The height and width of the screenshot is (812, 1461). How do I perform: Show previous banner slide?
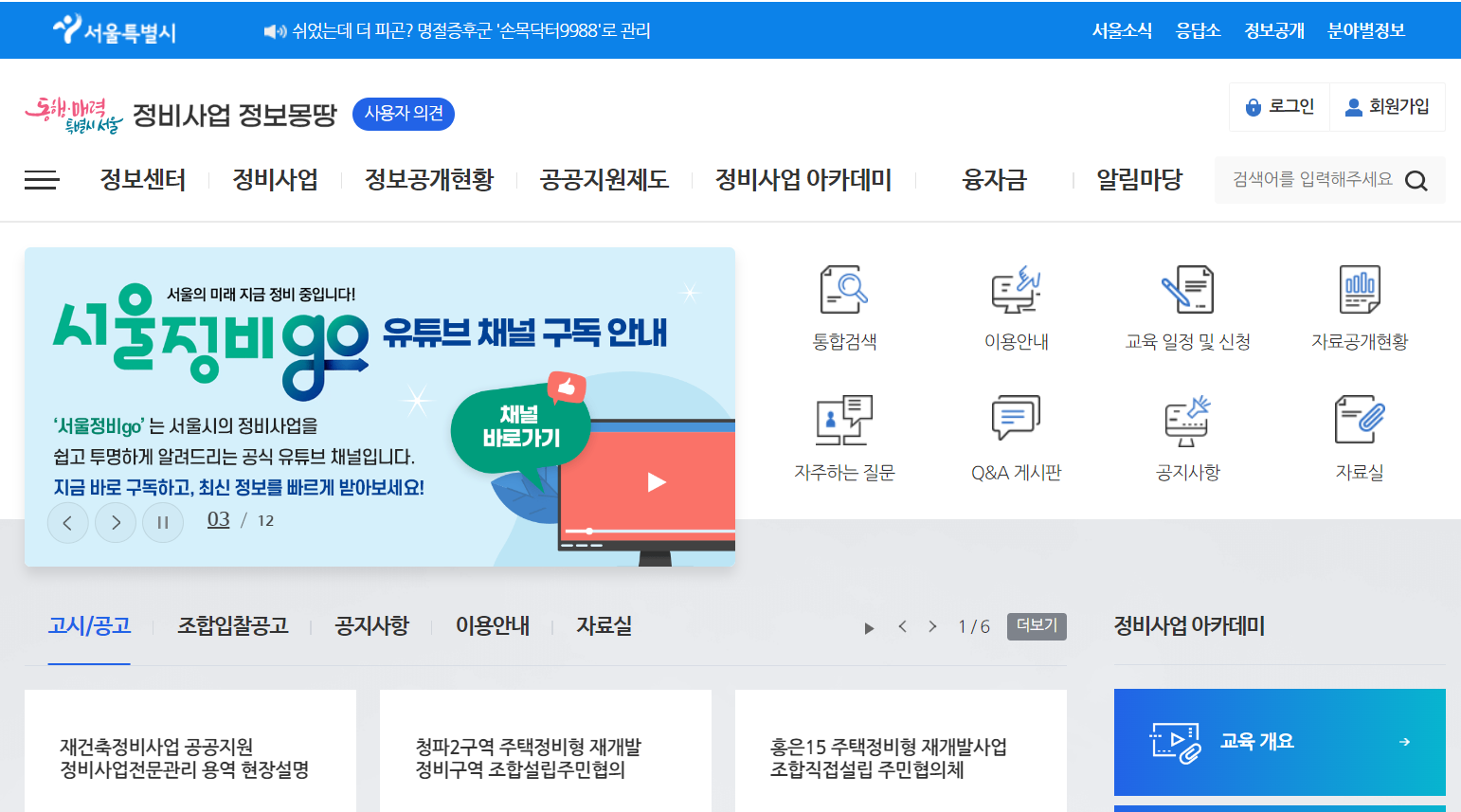click(68, 522)
